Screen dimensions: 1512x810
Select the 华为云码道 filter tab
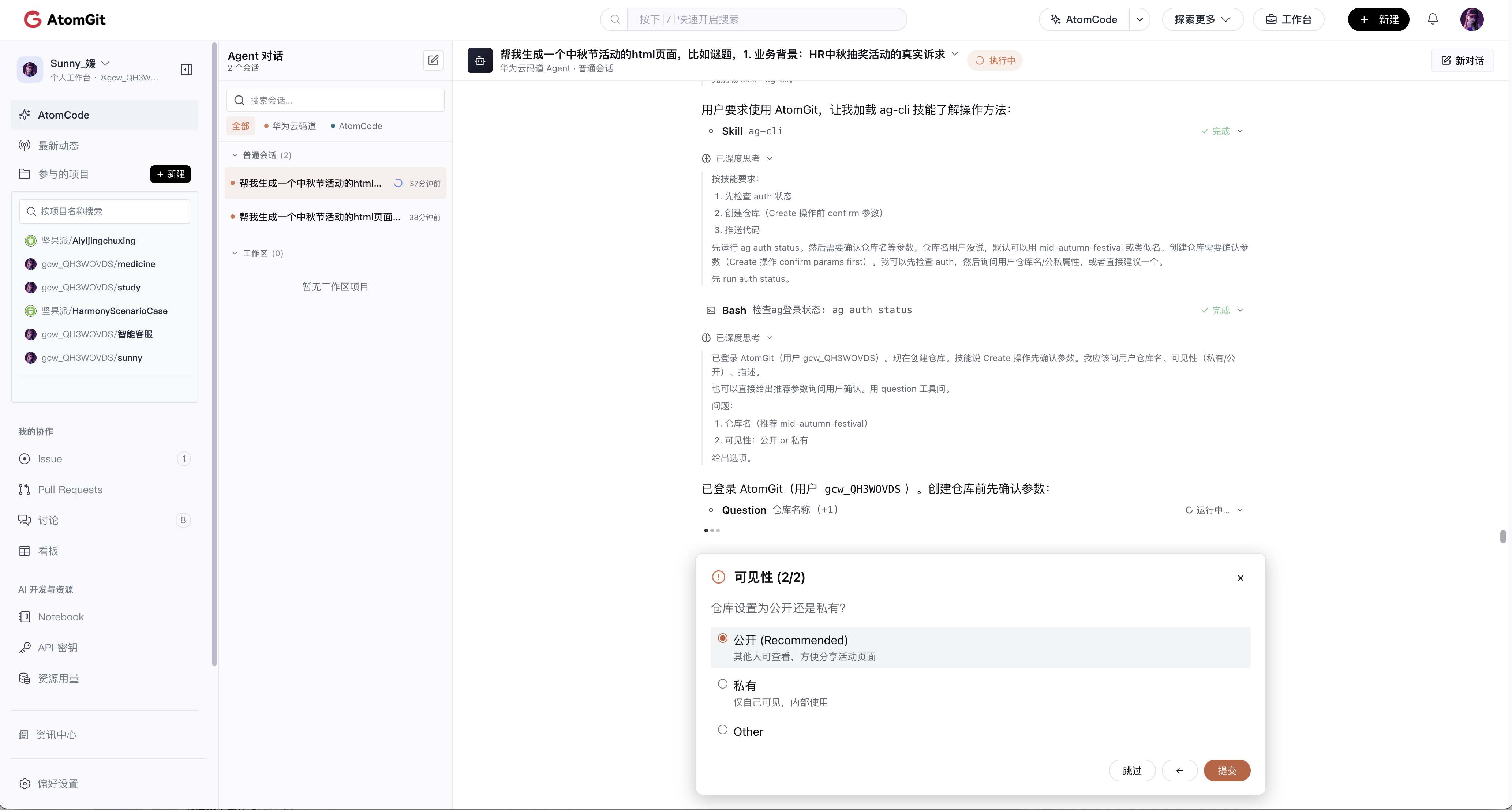tap(290, 126)
